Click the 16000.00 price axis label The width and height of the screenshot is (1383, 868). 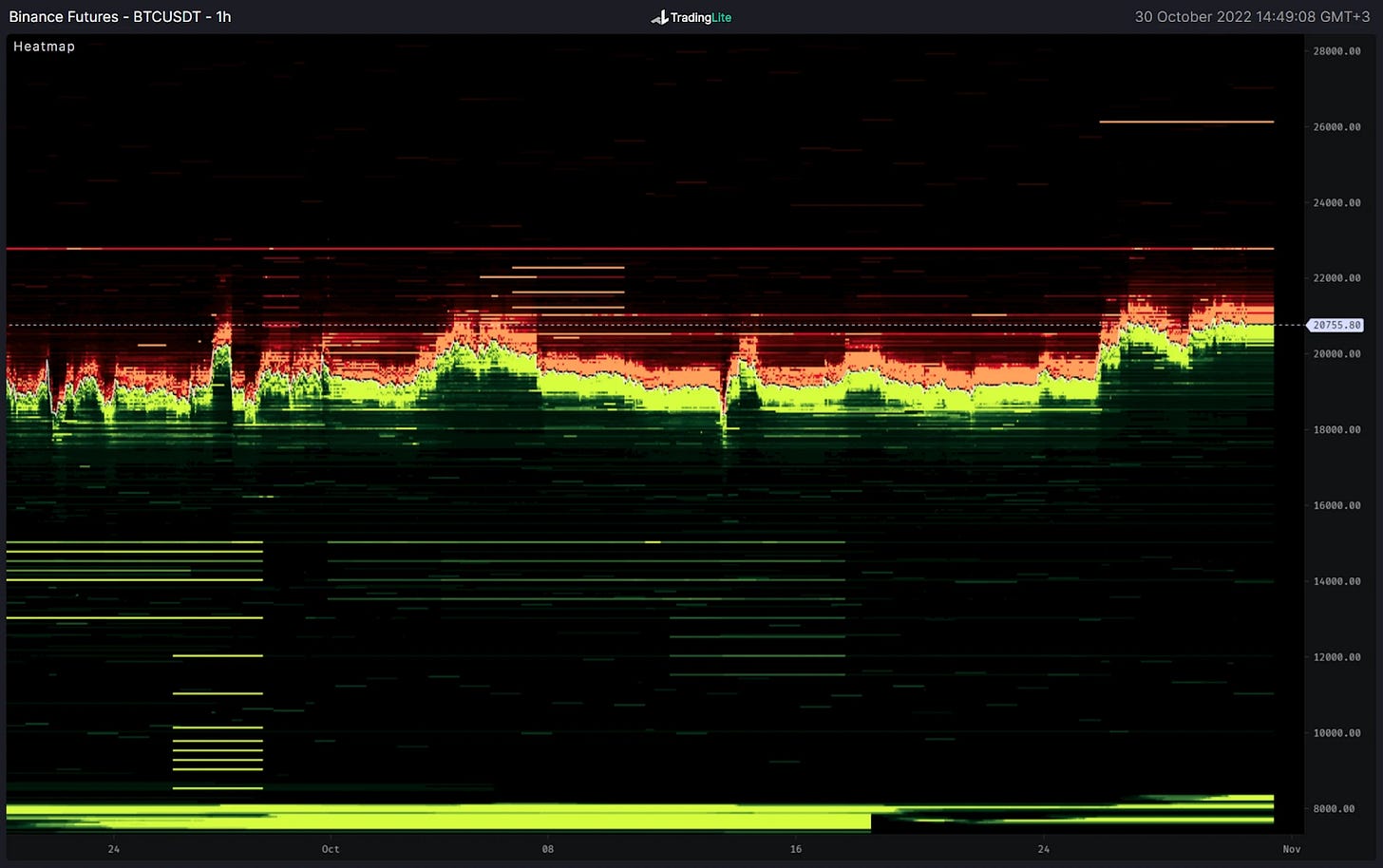[x=1336, y=506]
